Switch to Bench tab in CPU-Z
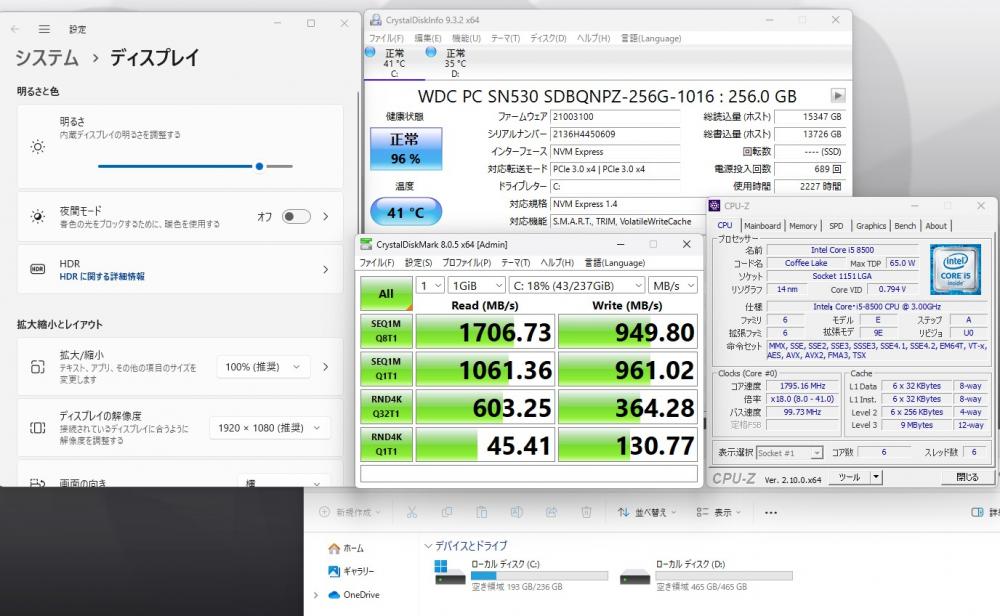The height and width of the screenshot is (616, 1000). click(x=904, y=226)
